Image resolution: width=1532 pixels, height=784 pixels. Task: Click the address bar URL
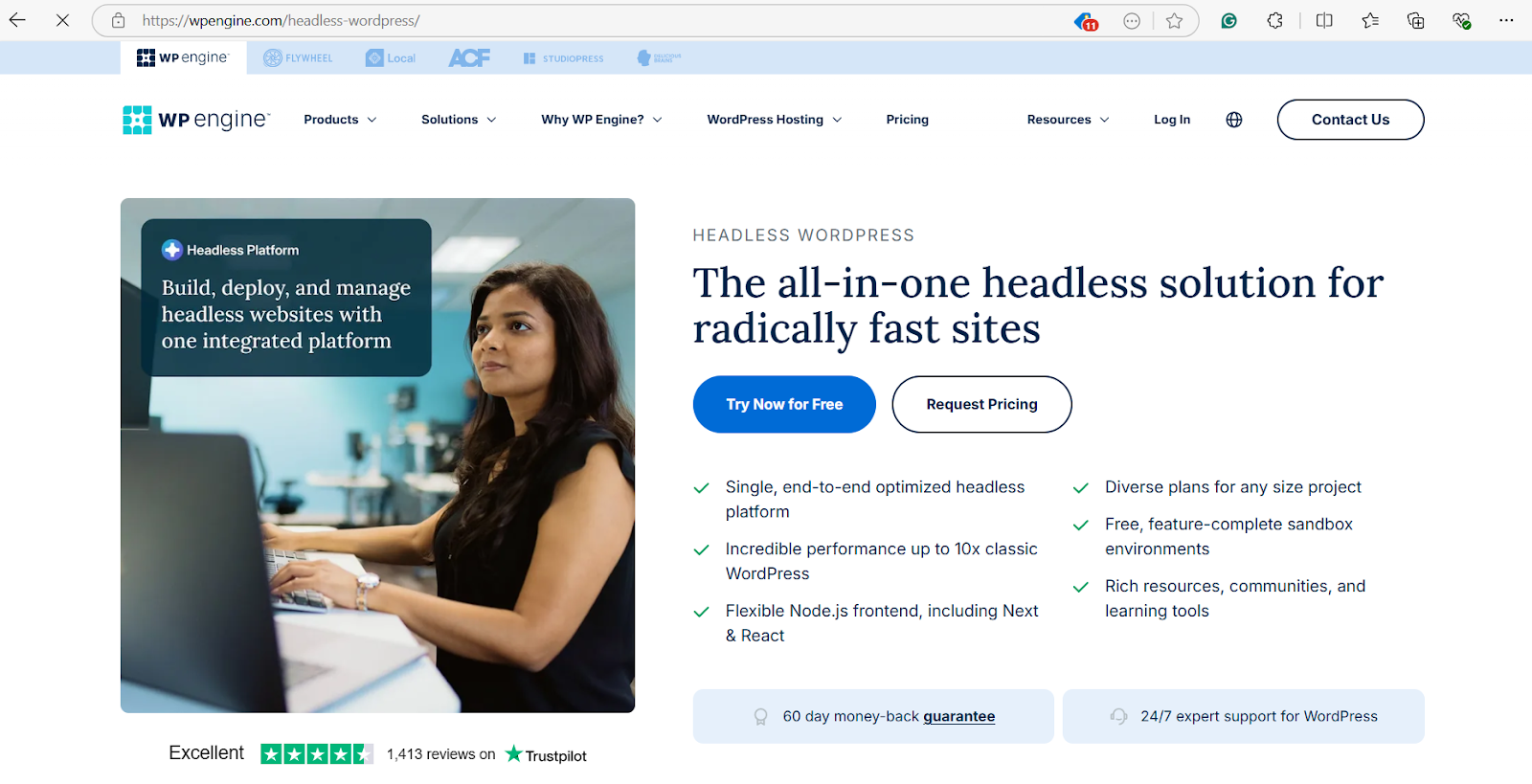281,20
